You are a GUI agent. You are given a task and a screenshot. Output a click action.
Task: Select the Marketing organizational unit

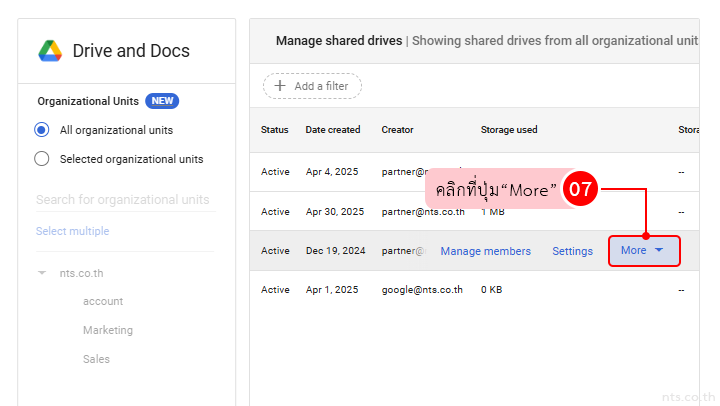(108, 330)
